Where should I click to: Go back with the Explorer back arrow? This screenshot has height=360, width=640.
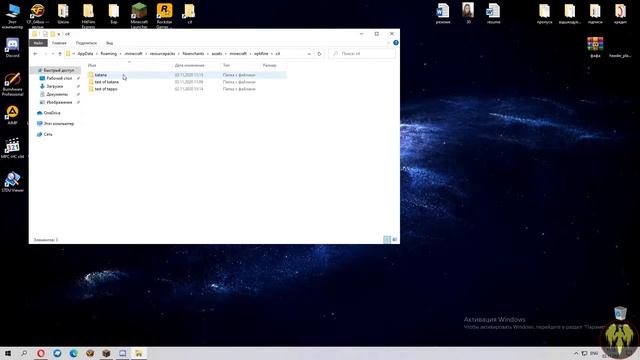36,53
